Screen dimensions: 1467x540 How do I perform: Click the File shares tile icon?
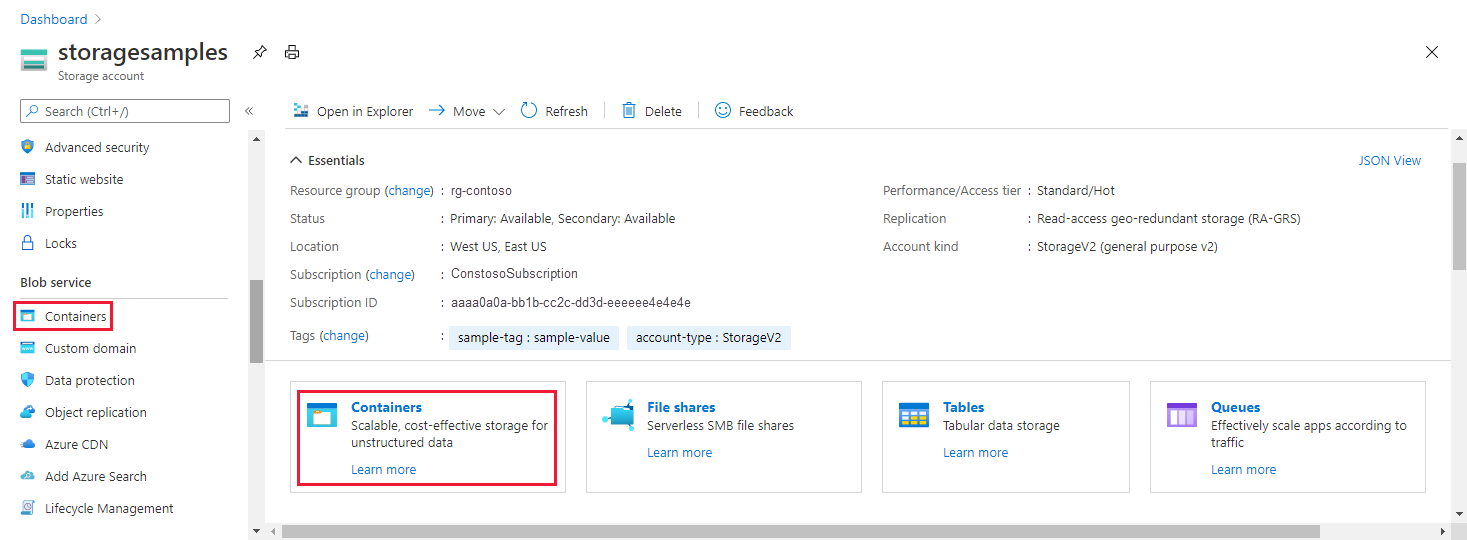618,415
